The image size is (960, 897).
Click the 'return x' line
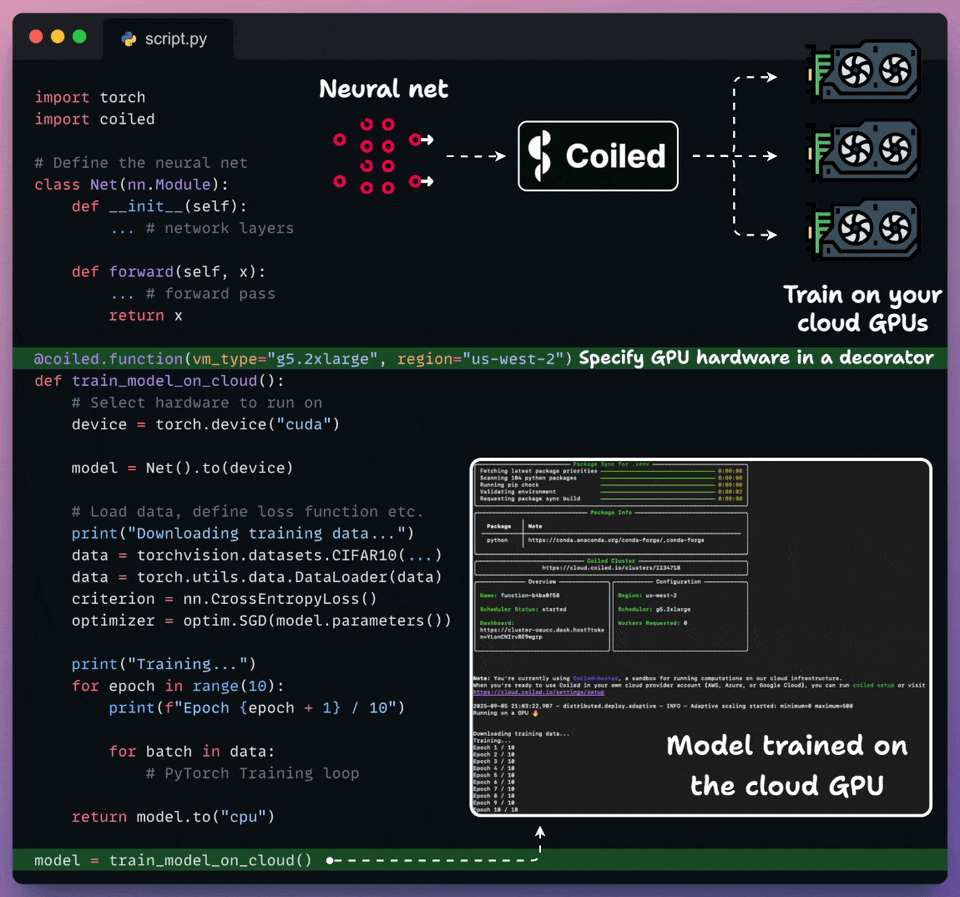pos(145,315)
